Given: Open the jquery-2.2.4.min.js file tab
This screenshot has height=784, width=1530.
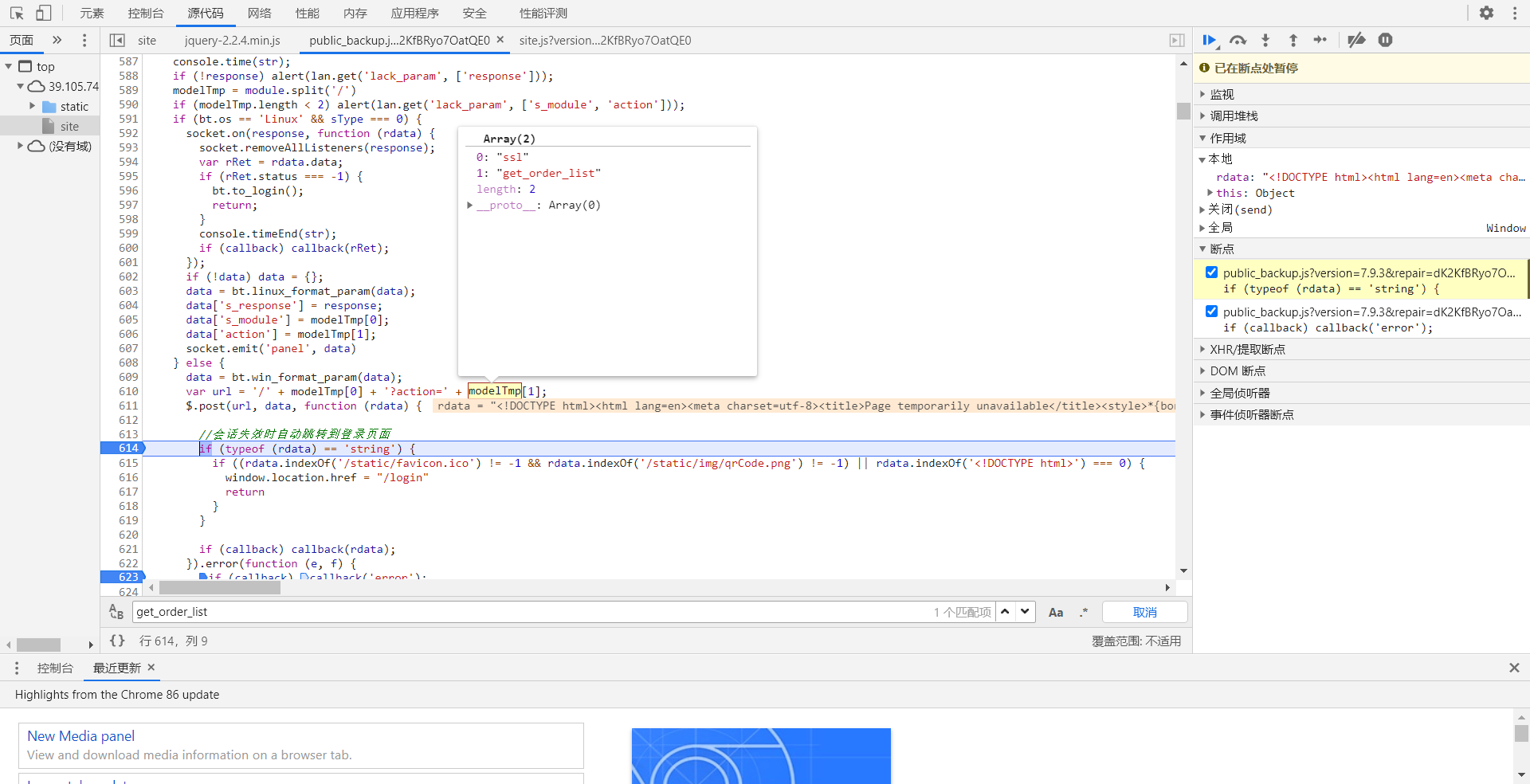Looking at the screenshot, I should point(233,40).
